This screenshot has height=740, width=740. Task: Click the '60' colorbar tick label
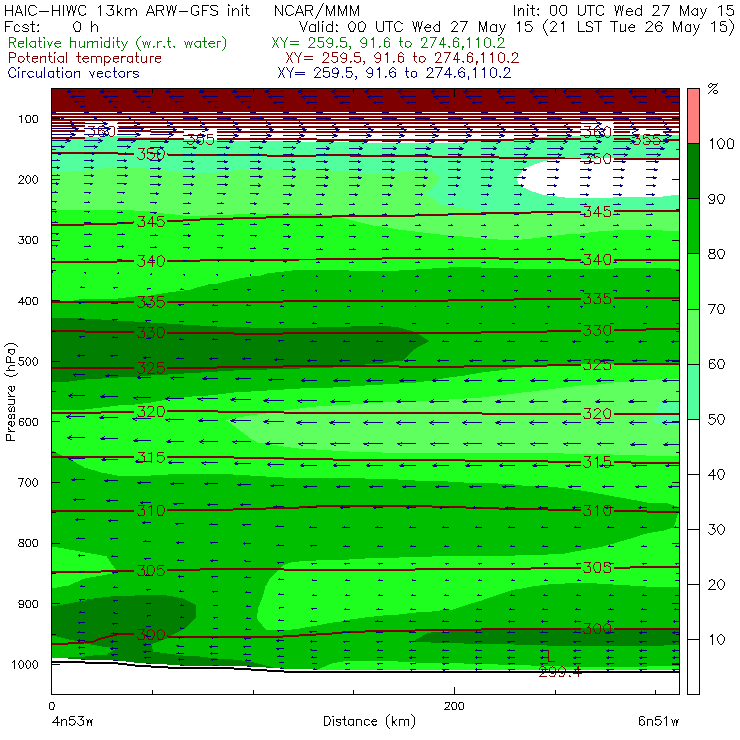coord(716,364)
